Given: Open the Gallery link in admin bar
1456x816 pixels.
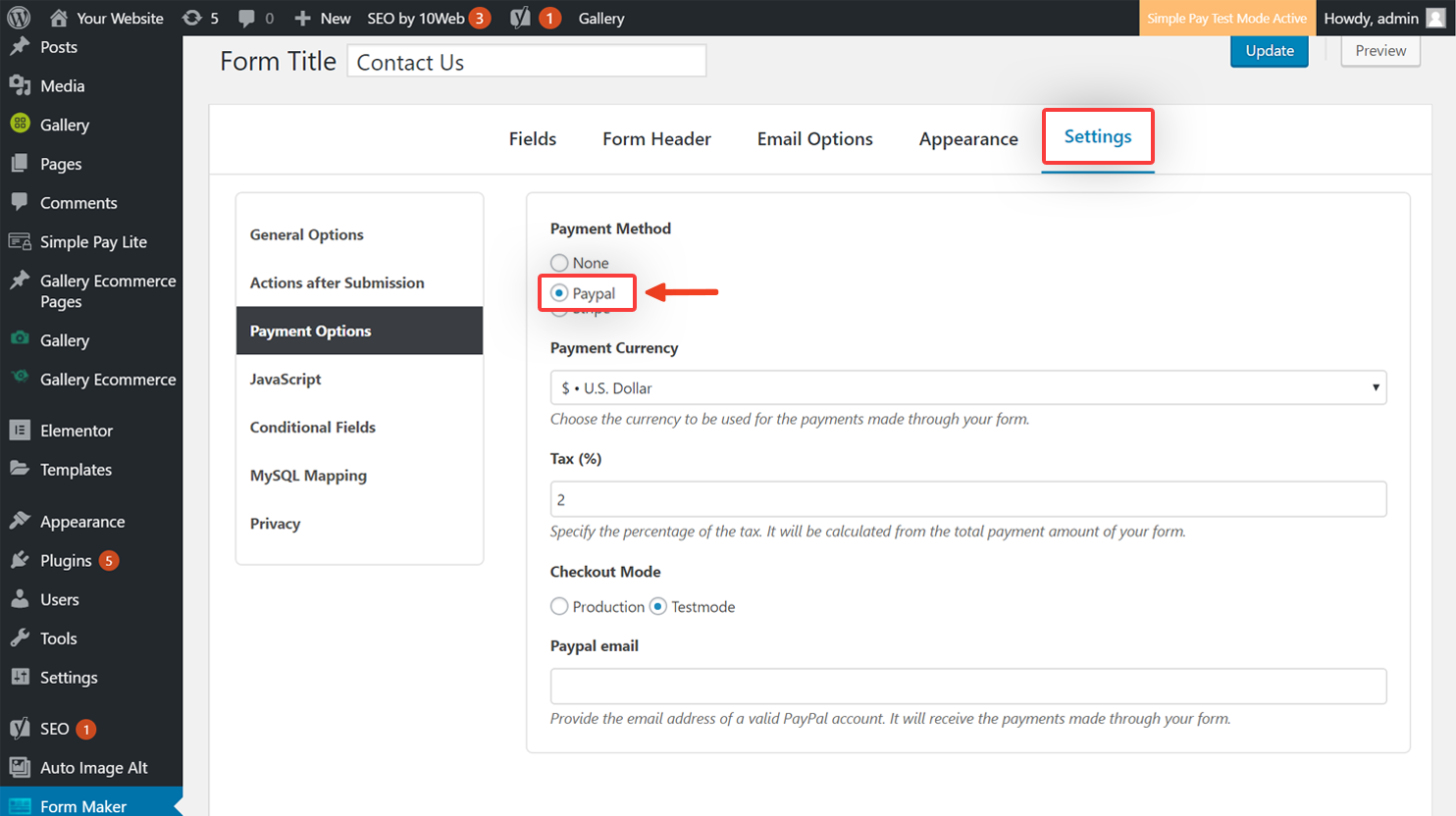Looking at the screenshot, I should point(601,19).
